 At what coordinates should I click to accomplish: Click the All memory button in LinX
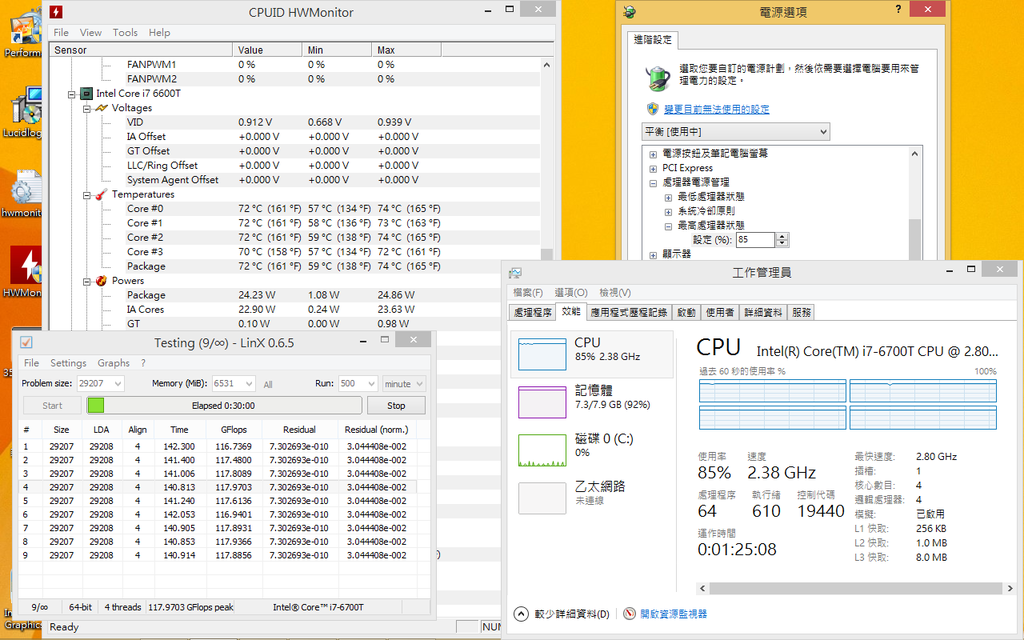[x=268, y=384]
